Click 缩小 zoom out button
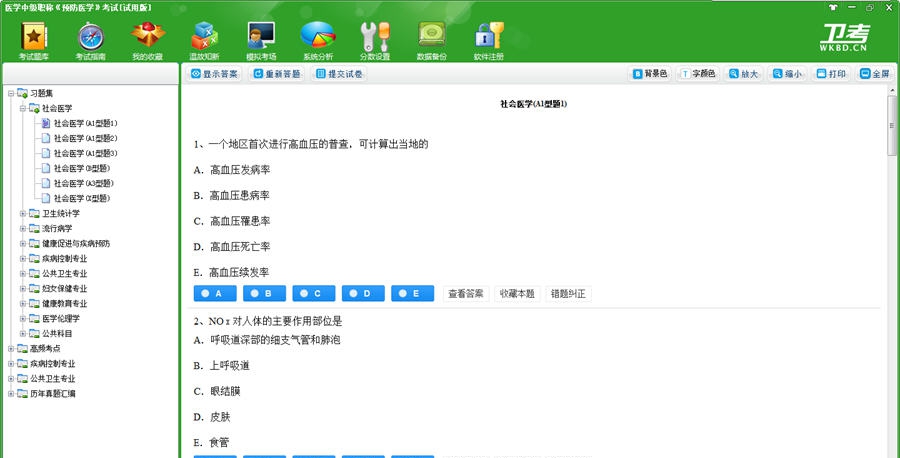The image size is (900, 458). click(x=787, y=74)
